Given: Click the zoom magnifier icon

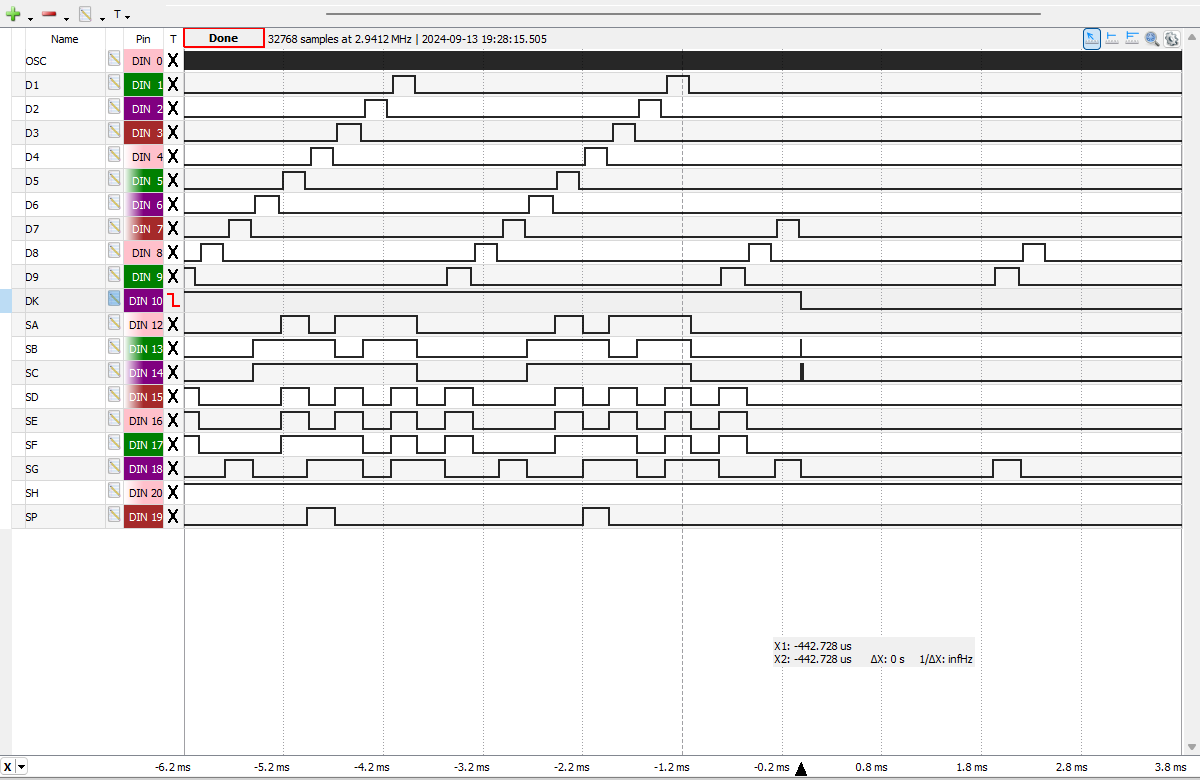Looking at the screenshot, I should pos(1152,38).
